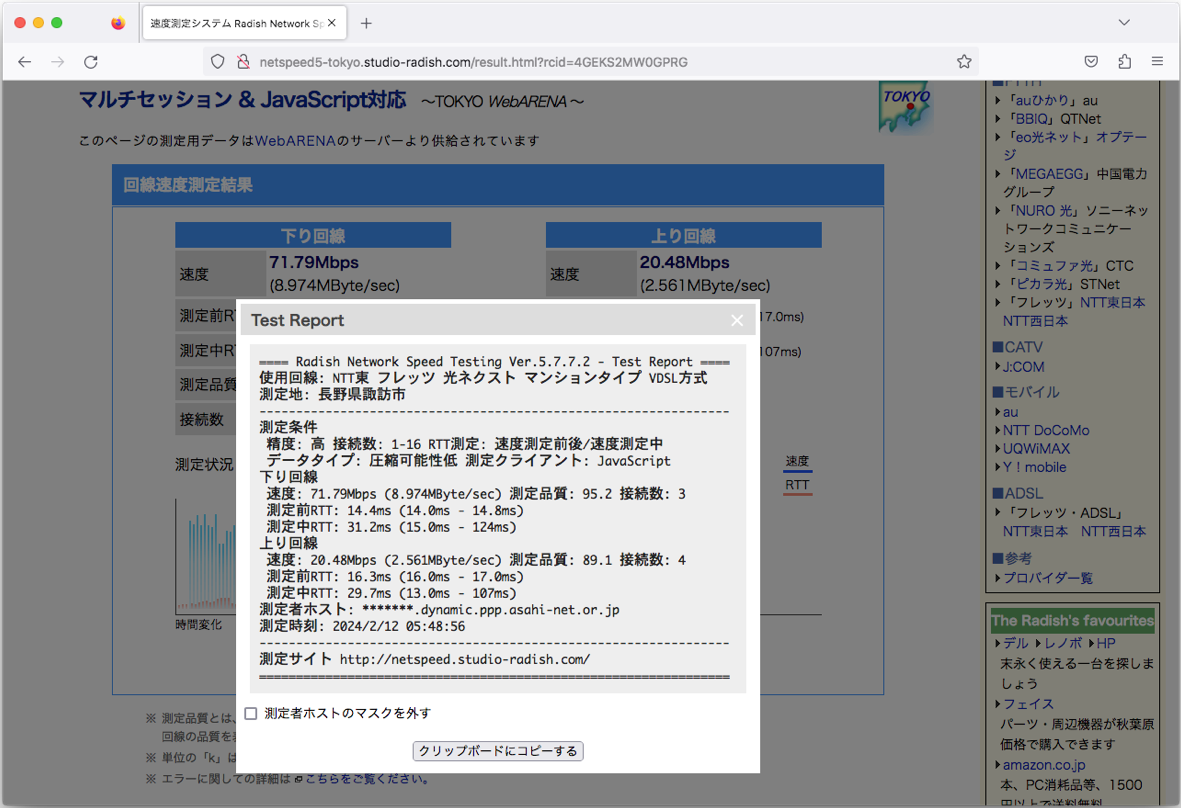The width and height of the screenshot is (1181, 808).
Task: Expand the list-all-tabs chevron
Action: (1125, 23)
